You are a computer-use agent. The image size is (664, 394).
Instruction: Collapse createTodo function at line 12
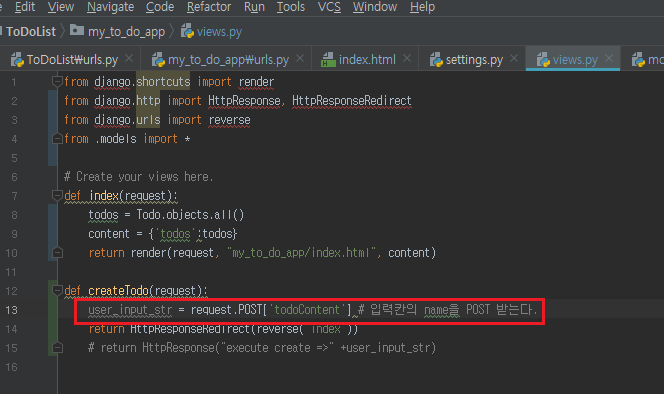57,291
